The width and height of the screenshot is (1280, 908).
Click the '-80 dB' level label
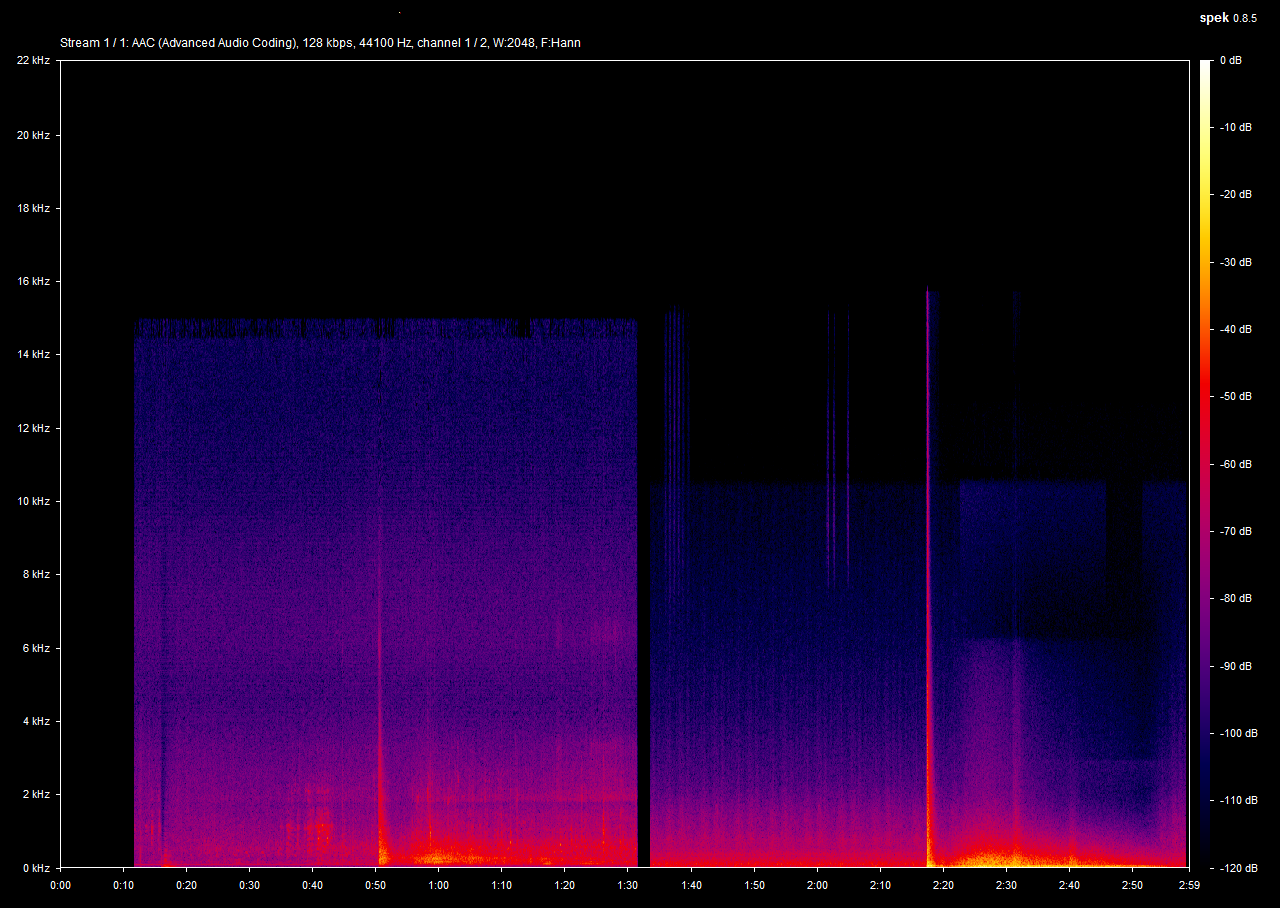click(x=1235, y=598)
